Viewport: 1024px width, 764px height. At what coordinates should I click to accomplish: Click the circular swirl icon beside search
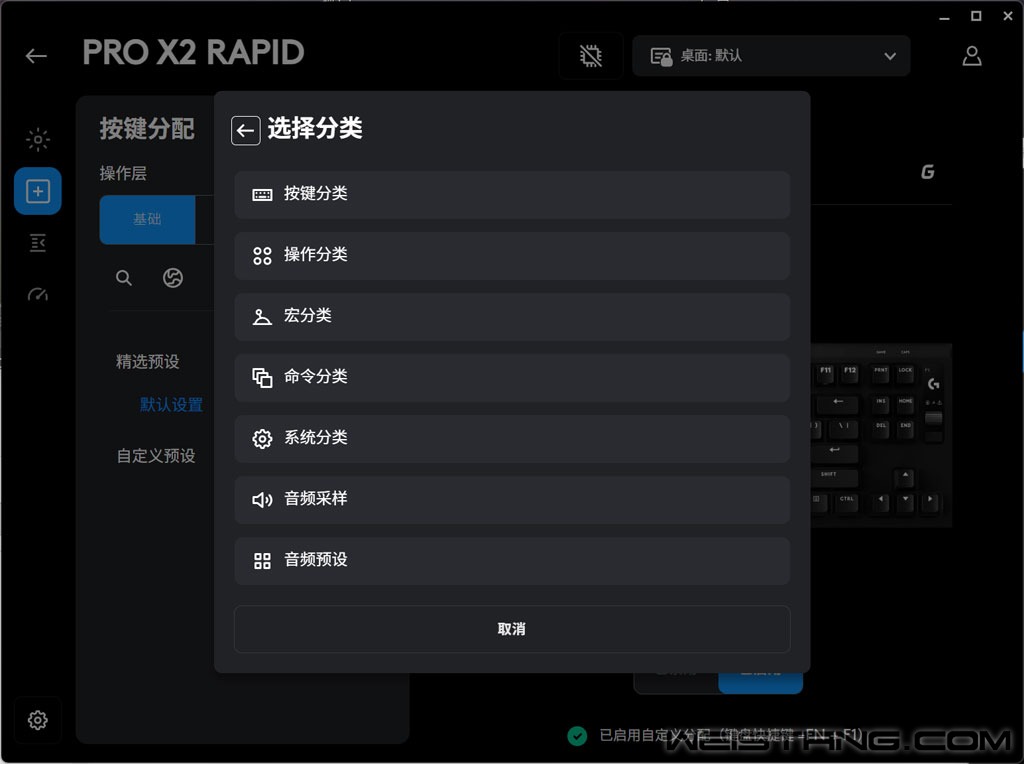173,278
